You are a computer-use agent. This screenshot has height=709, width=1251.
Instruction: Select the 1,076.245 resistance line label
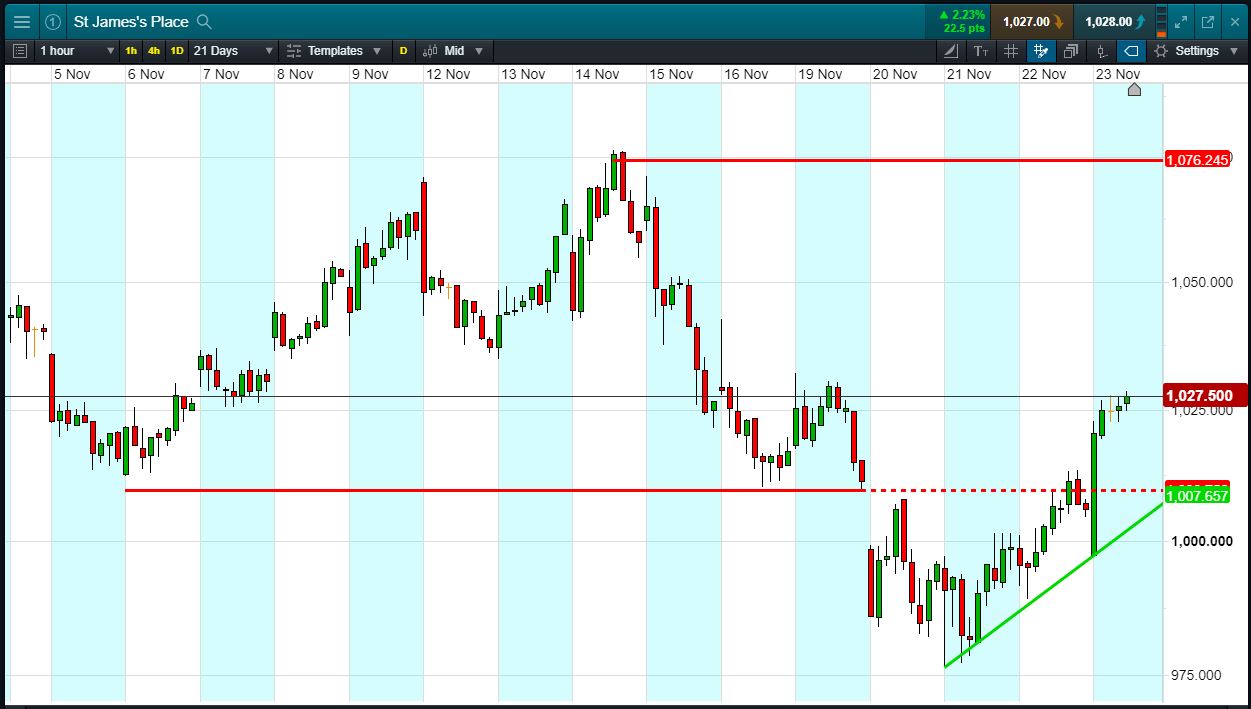(x=1197, y=160)
